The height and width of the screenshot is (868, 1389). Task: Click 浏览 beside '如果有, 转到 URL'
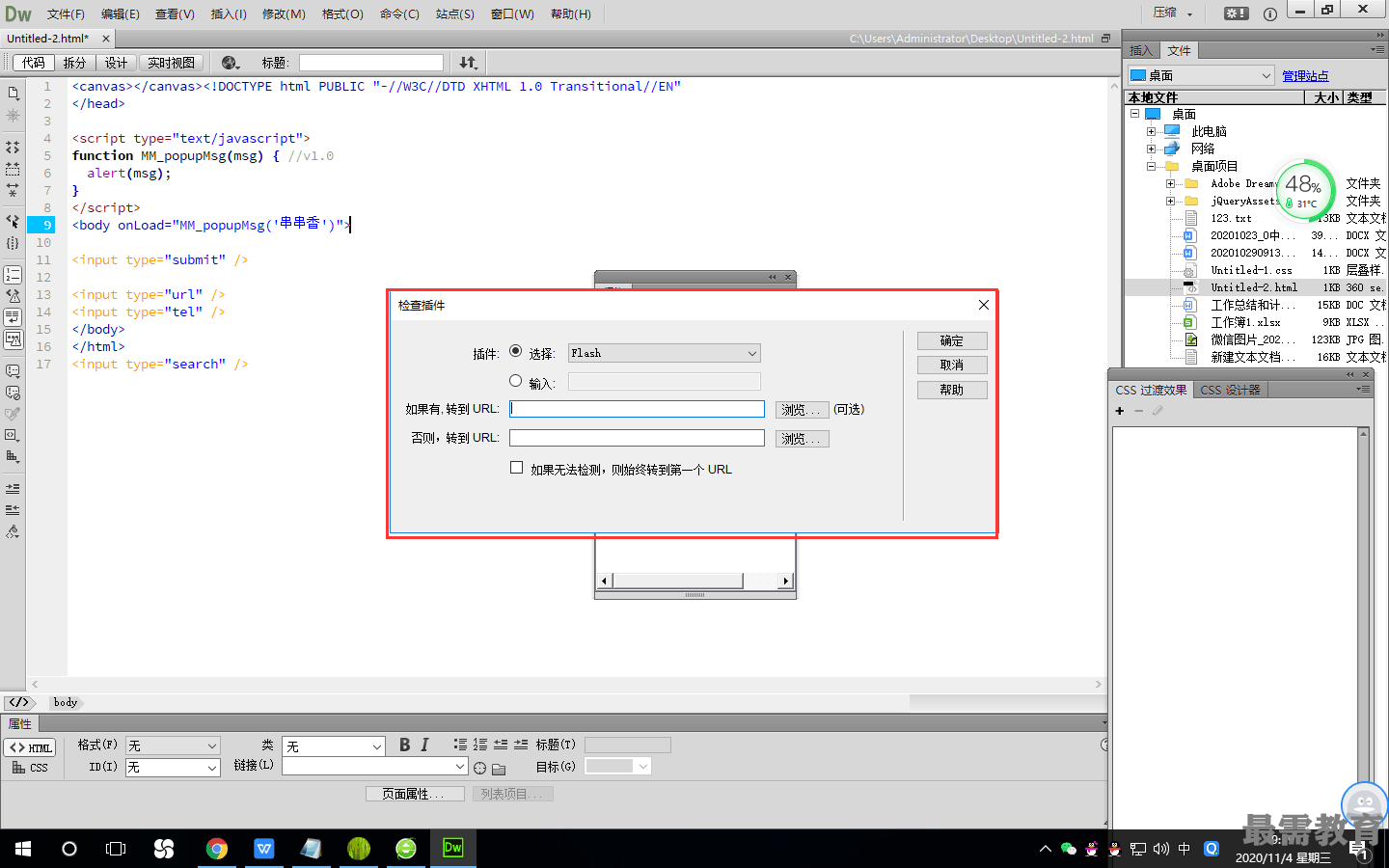pos(803,410)
